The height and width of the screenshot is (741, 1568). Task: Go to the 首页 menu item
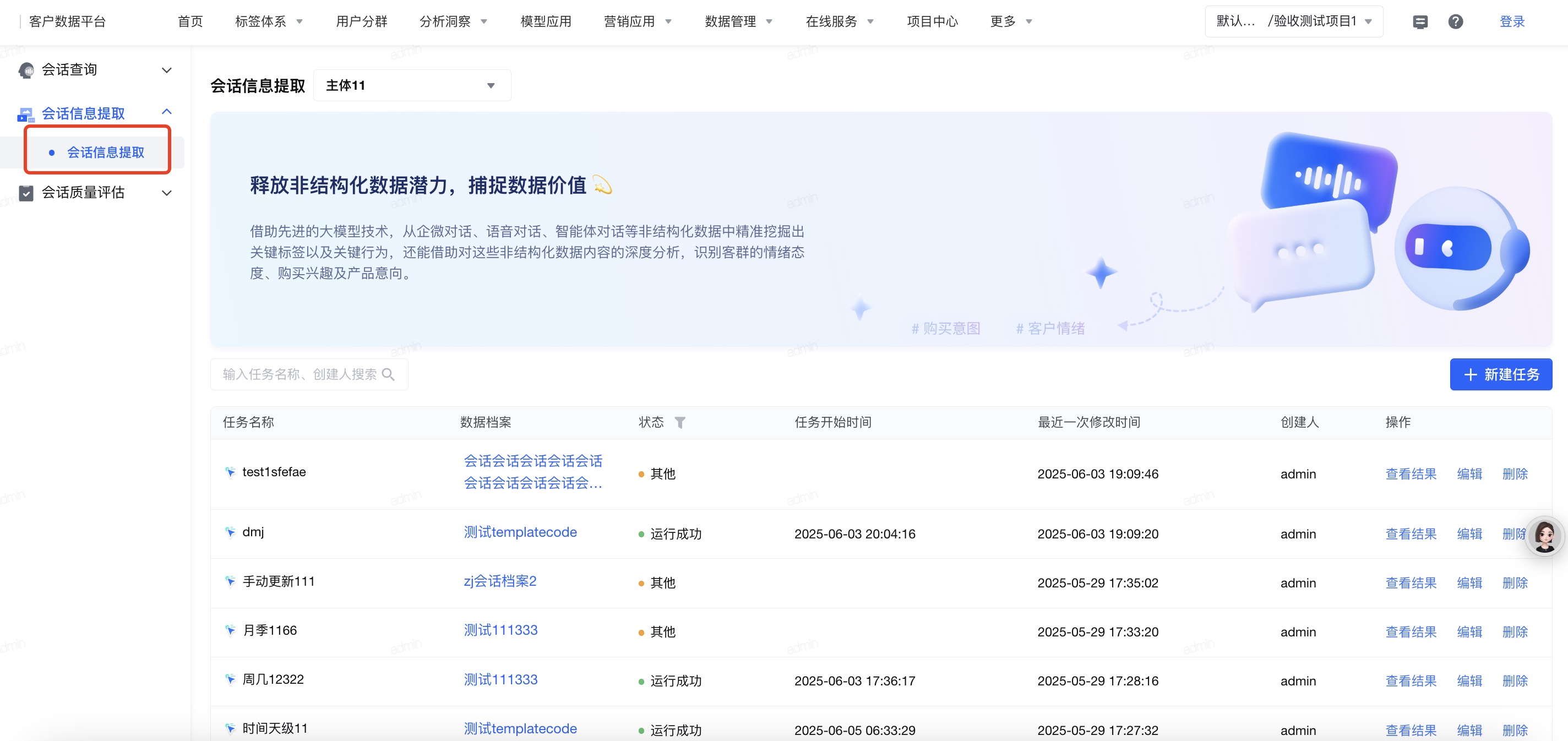(x=190, y=22)
